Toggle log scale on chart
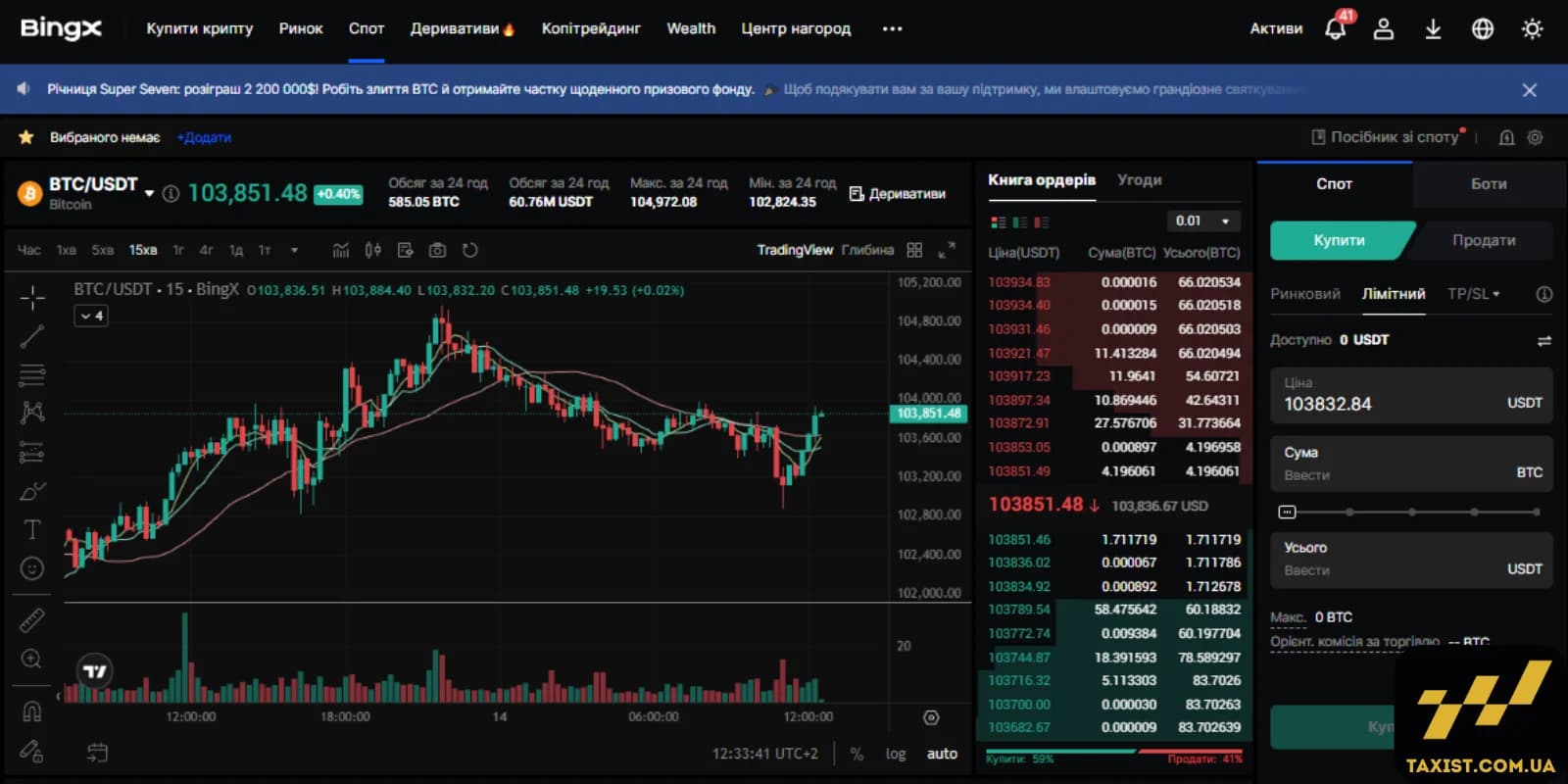This screenshot has width=1568, height=784. [x=896, y=754]
